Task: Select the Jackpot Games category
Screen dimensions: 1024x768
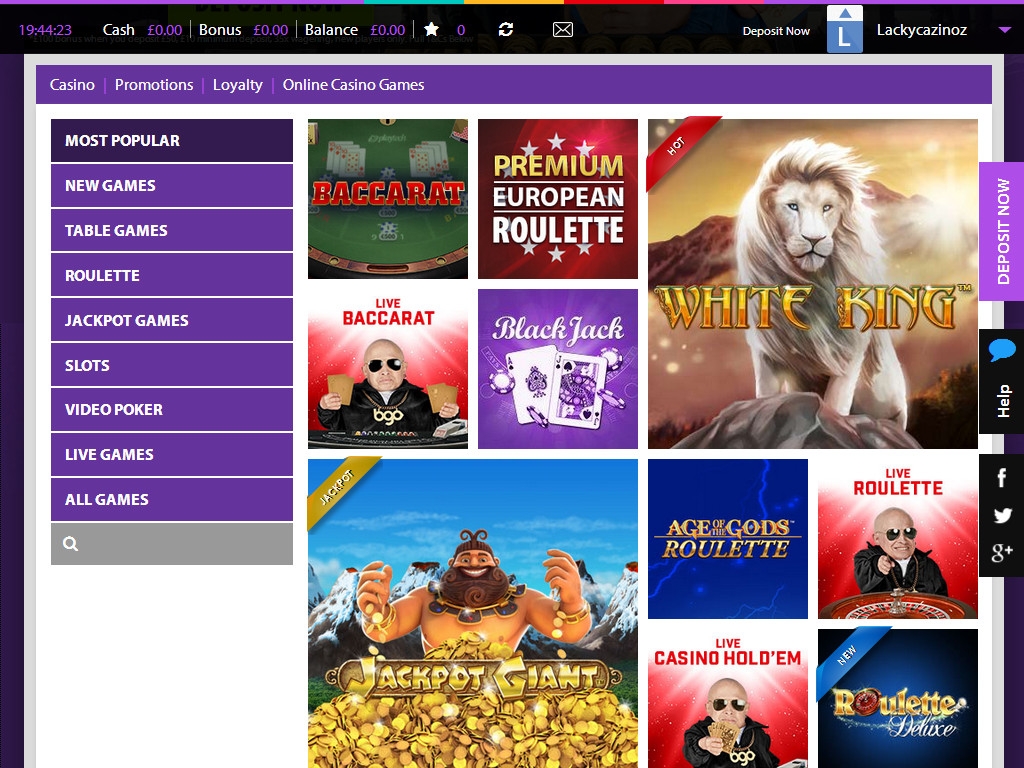Action: pyautogui.click(x=172, y=320)
